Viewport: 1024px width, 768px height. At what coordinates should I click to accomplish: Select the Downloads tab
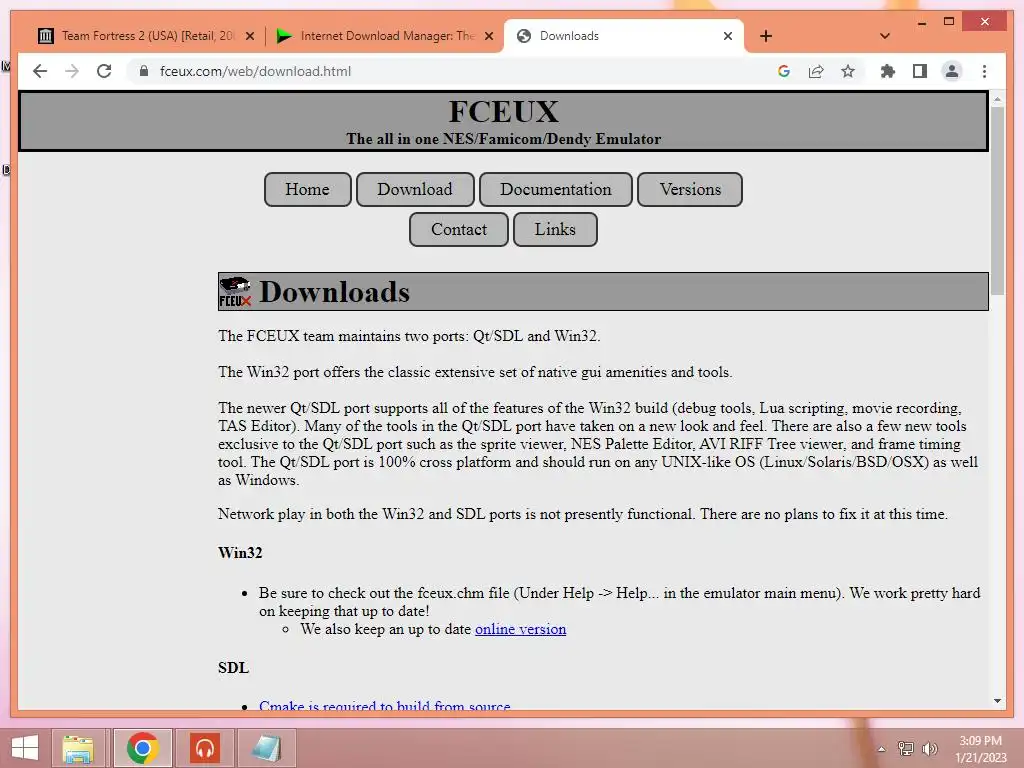pos(623,36)
